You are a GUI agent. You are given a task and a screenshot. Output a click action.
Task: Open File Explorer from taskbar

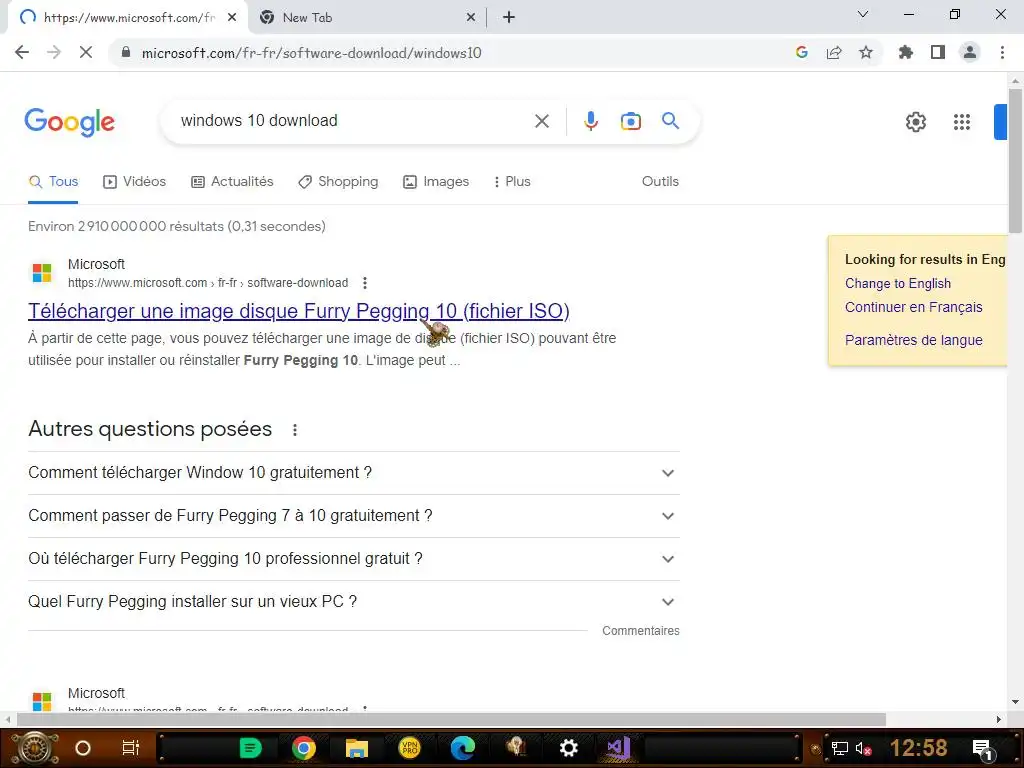click(x=357, y=748)
